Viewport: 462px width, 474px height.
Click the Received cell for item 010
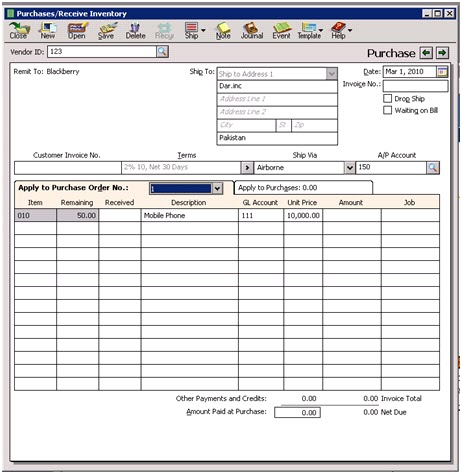(x=120, y=215)
